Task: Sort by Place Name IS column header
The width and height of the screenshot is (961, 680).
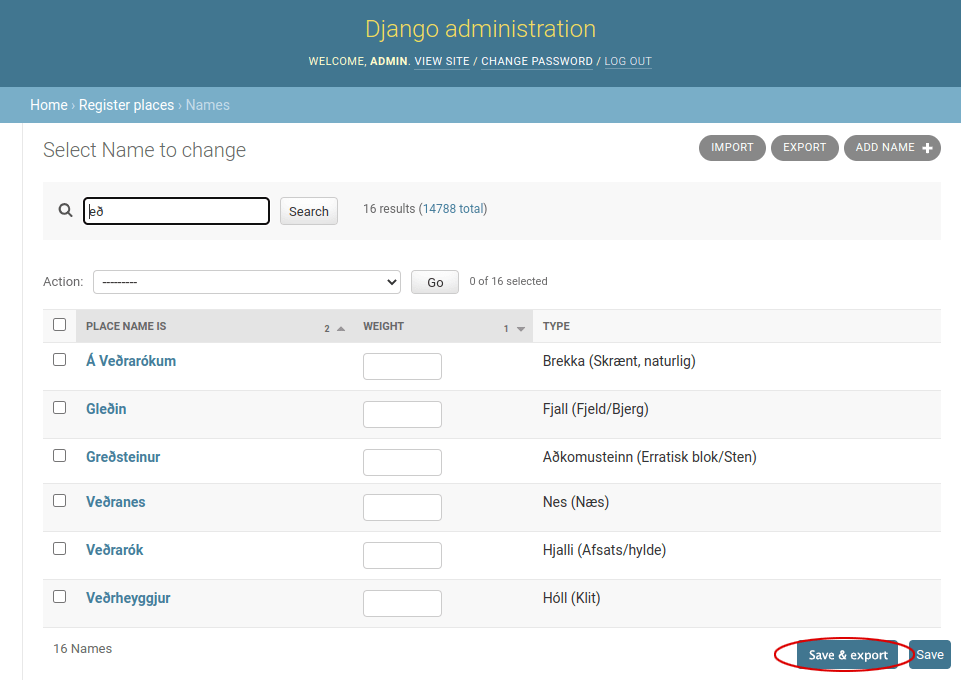Action: point(126,326)
